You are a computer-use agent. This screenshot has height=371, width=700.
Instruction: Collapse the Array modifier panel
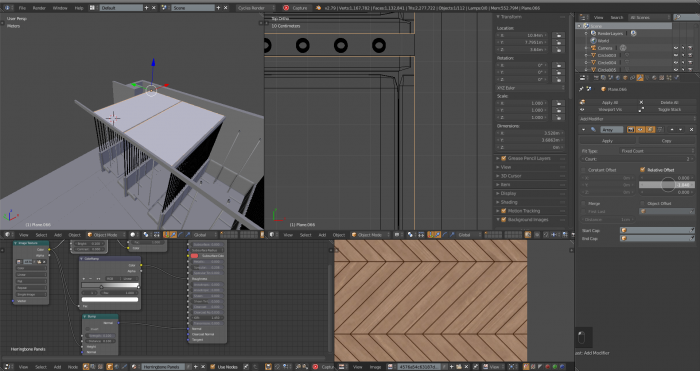(583, 129)
